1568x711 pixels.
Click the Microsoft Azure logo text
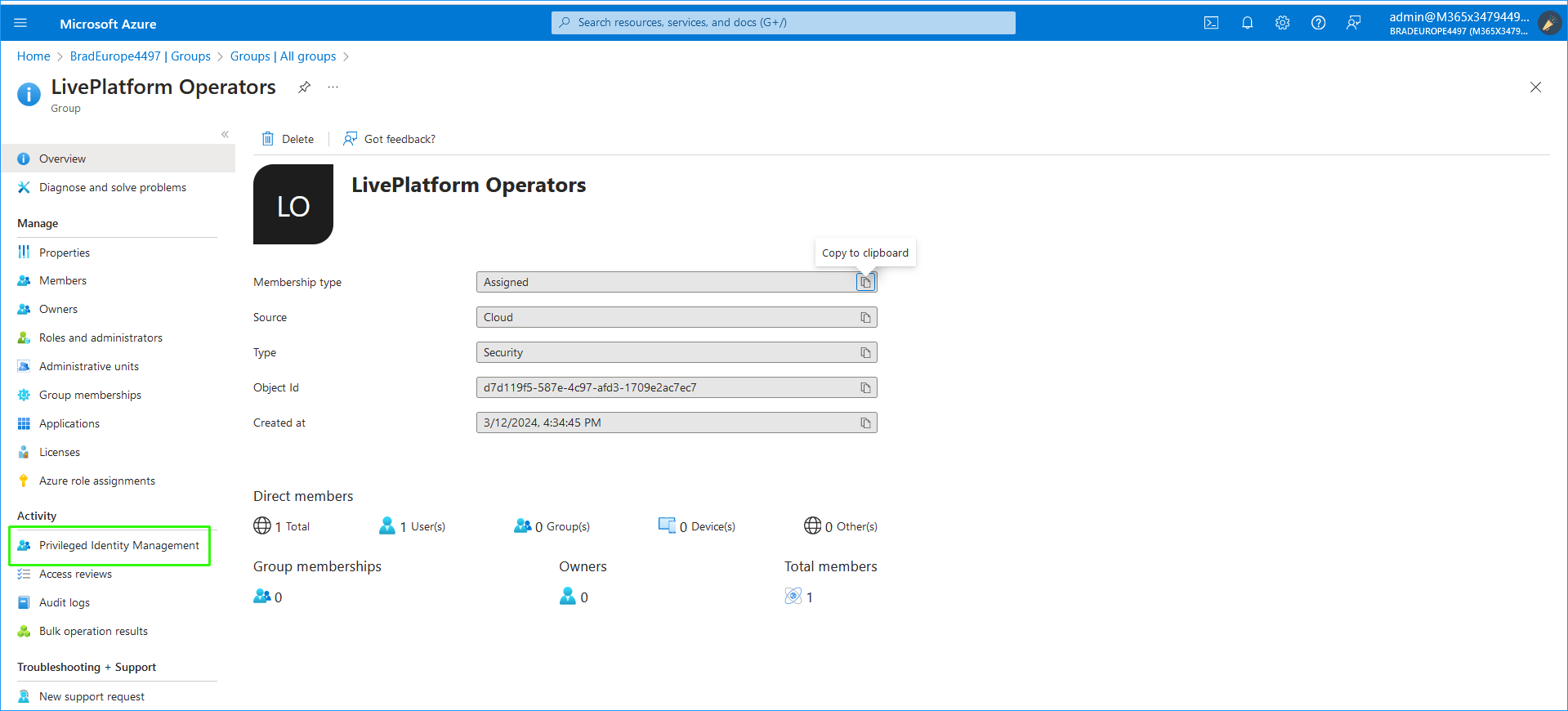(108, 24)
